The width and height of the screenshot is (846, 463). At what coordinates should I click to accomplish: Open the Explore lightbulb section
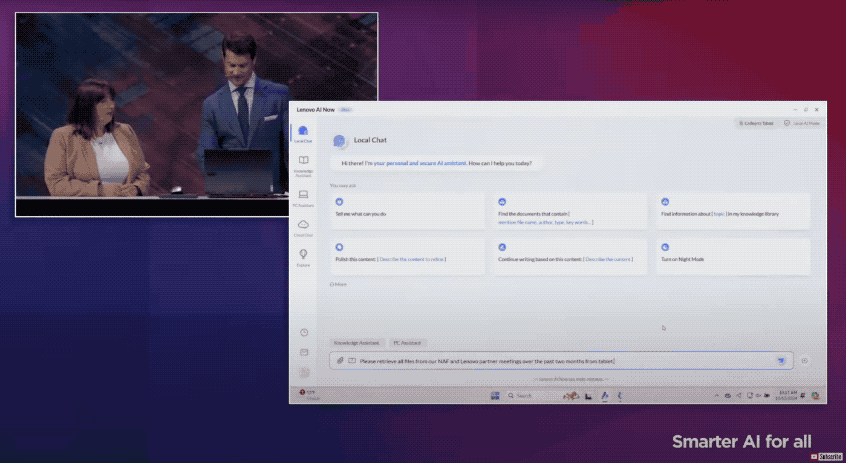303,257
